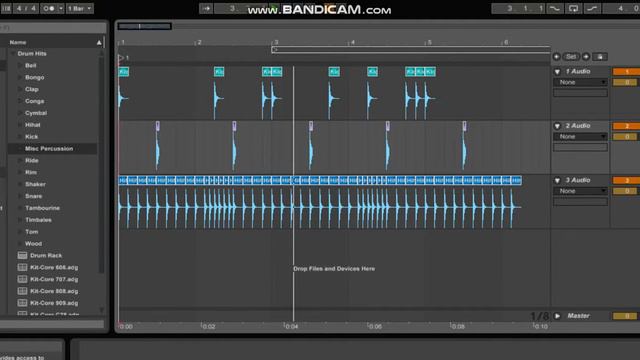640x360 pixels.
Task: Toggle track activator 1 on 1 Audio
Action: click(x=626, y=71)
